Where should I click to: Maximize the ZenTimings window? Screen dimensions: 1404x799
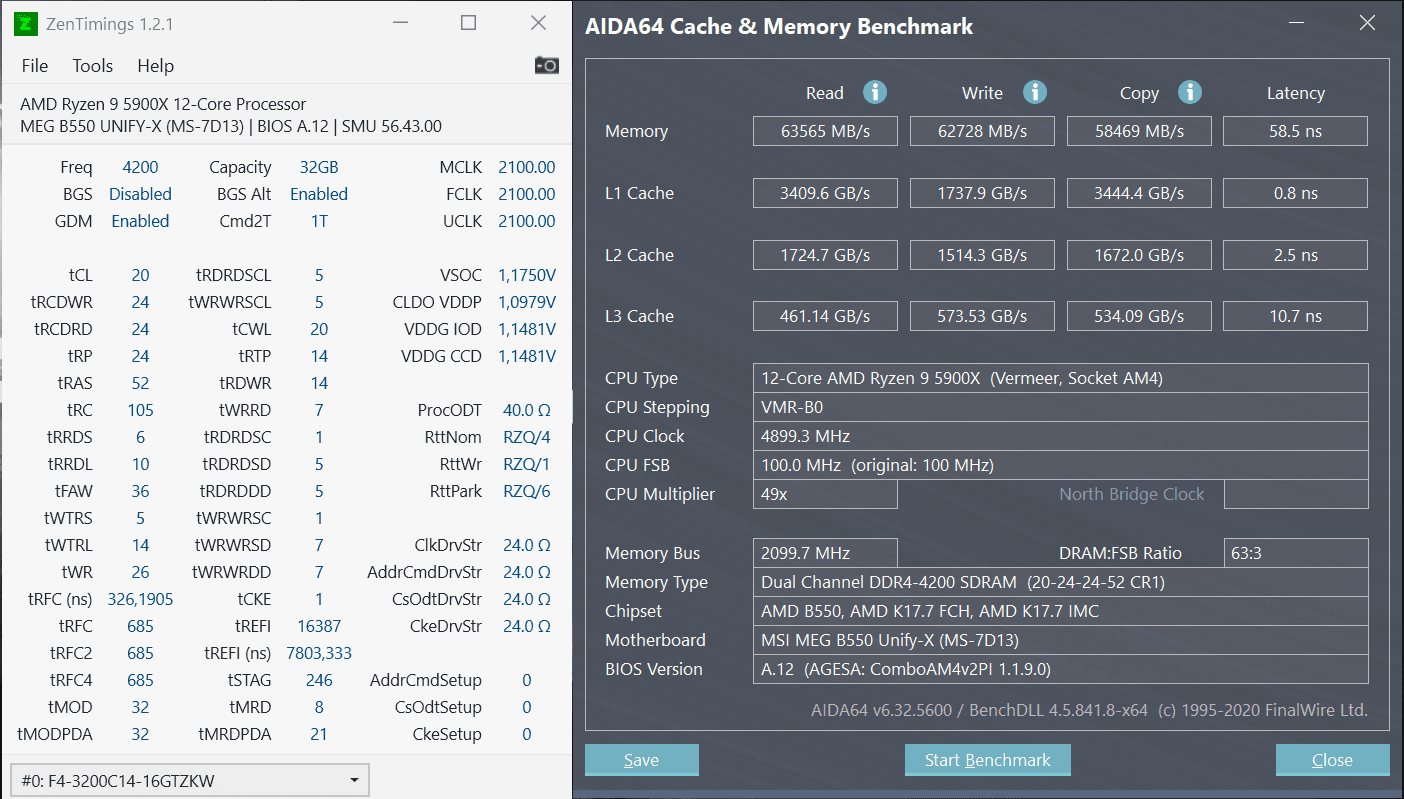[x=468, y=23]
